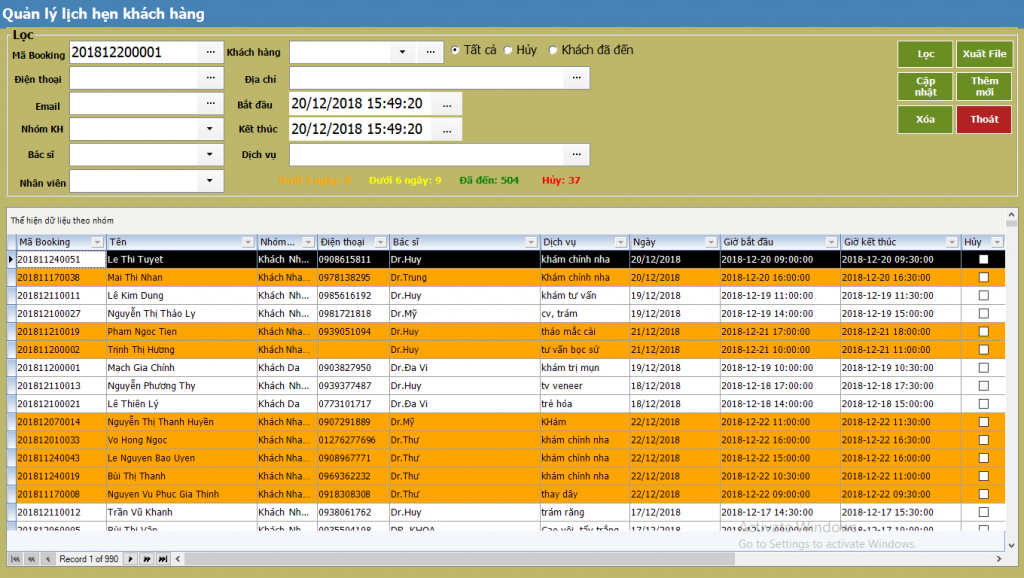Click the red Thoát button
This screenshot has width=1024, height=578.
[x=983, y=119]
